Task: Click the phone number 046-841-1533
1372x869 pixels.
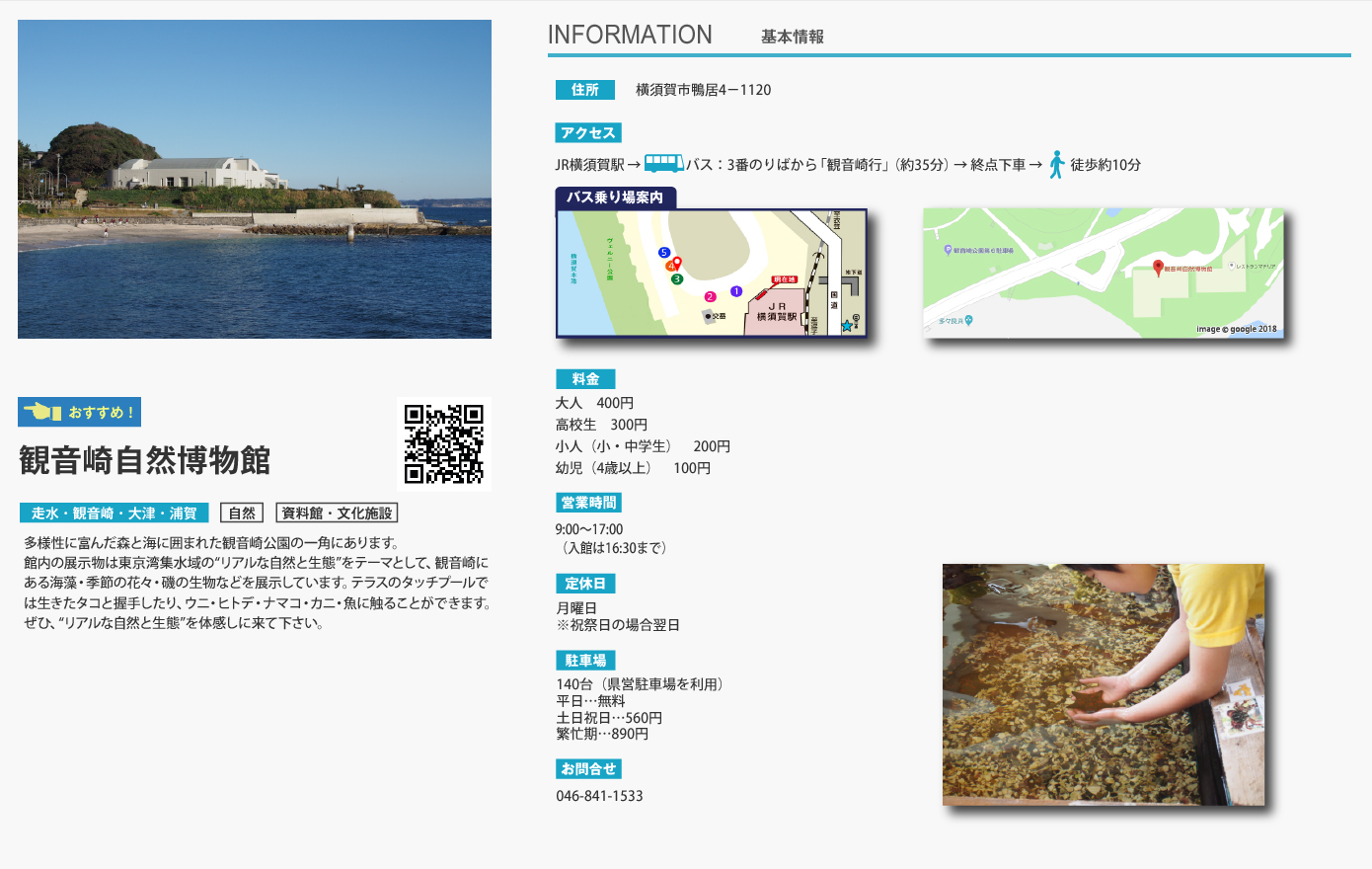Action: [x=599, y=796]
